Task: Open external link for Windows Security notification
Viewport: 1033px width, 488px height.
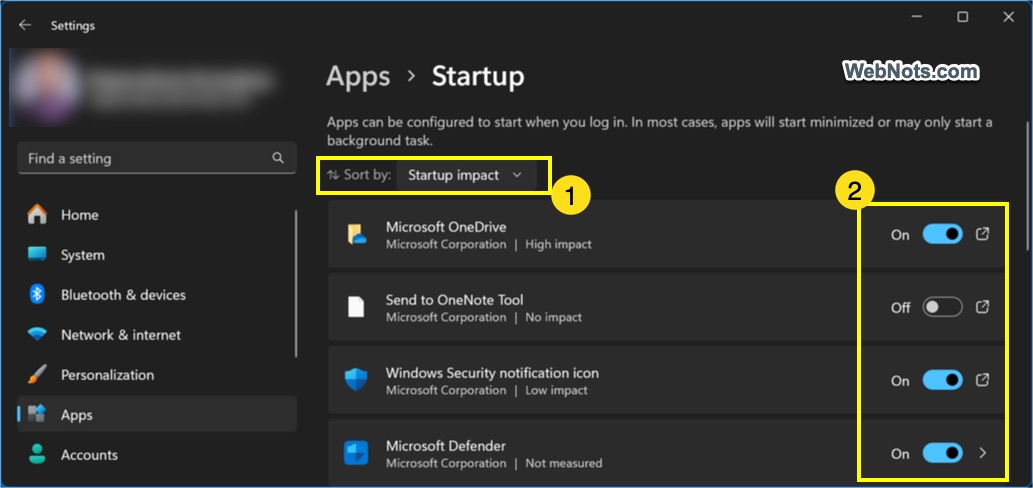Action: [982, 380]
